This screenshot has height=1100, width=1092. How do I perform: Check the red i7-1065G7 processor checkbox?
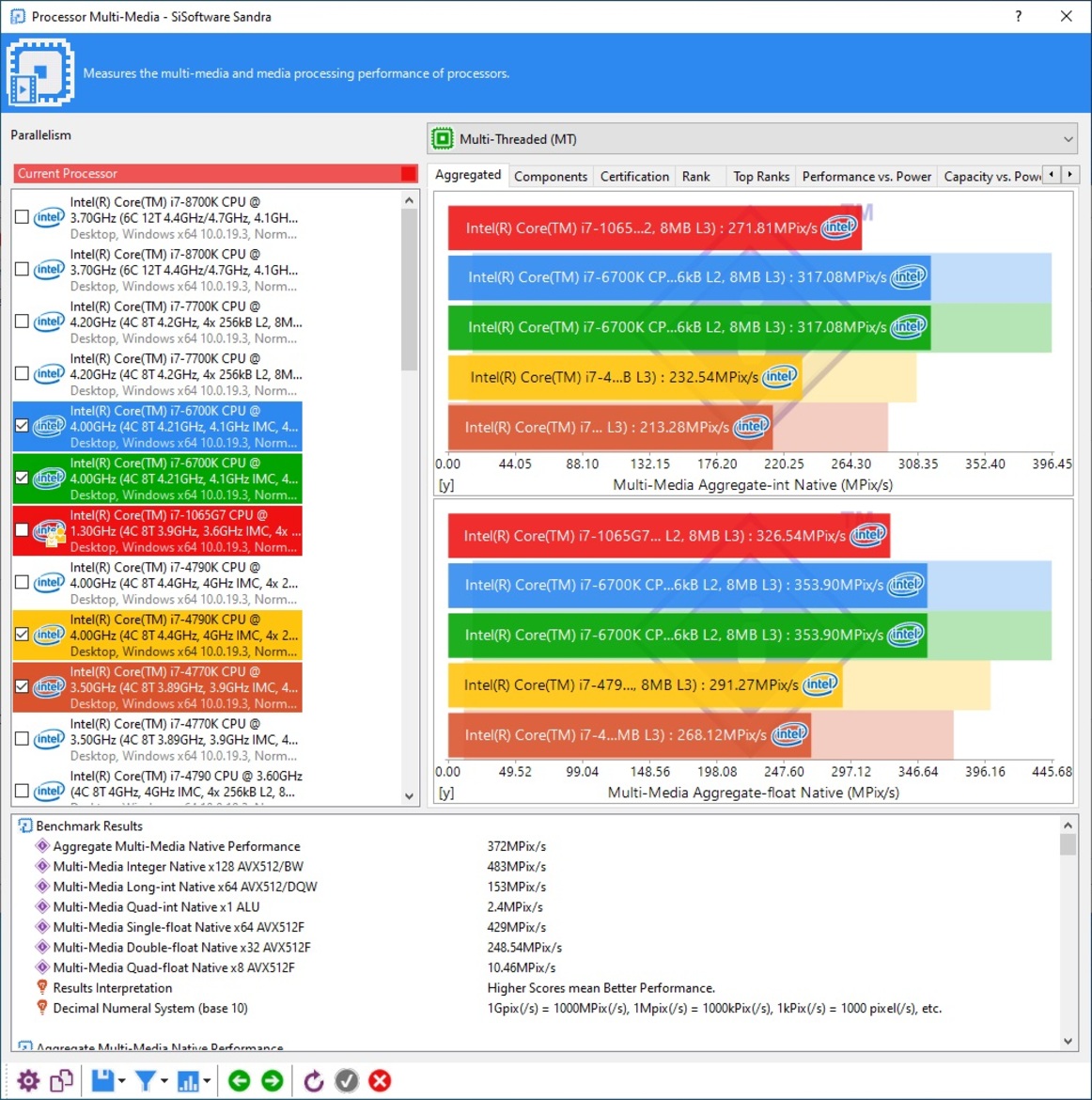[x=22, y=530]
